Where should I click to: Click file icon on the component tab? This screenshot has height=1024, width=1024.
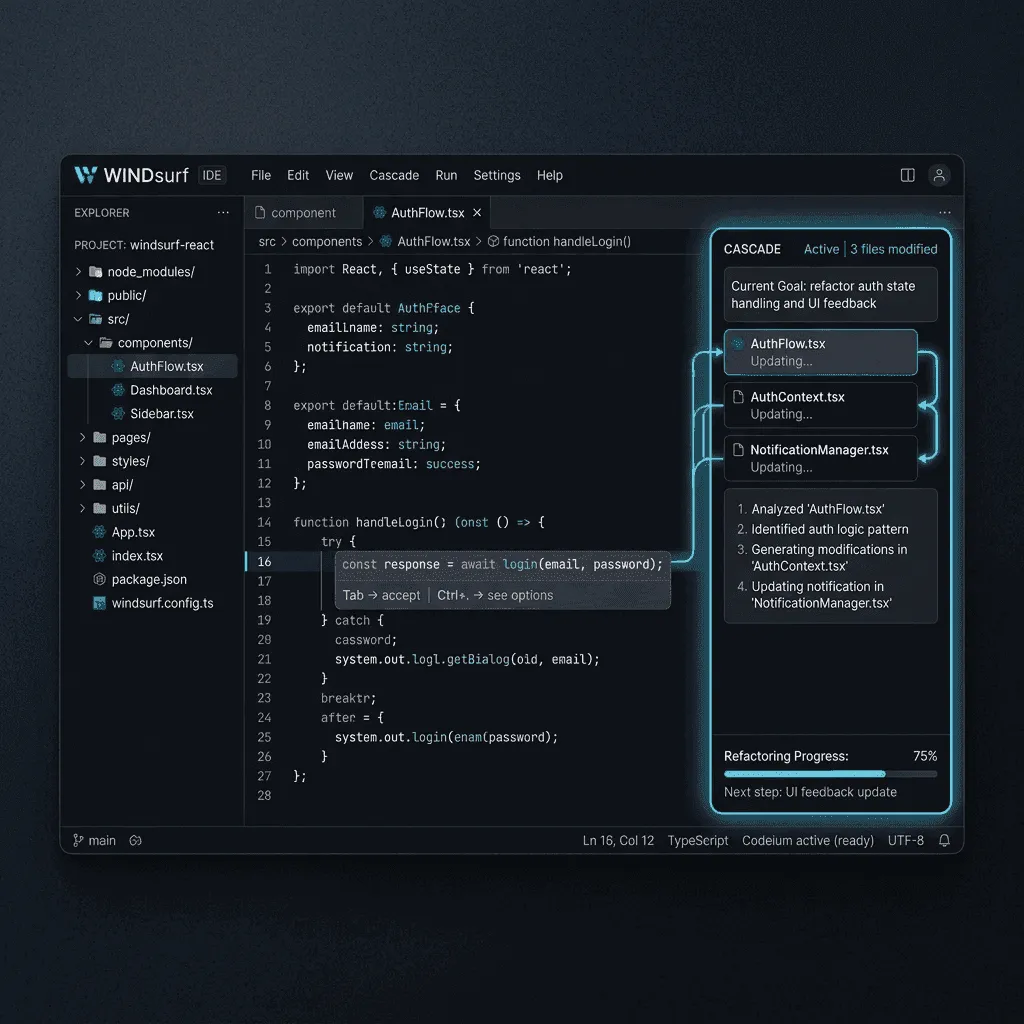[x=260, y=213]
